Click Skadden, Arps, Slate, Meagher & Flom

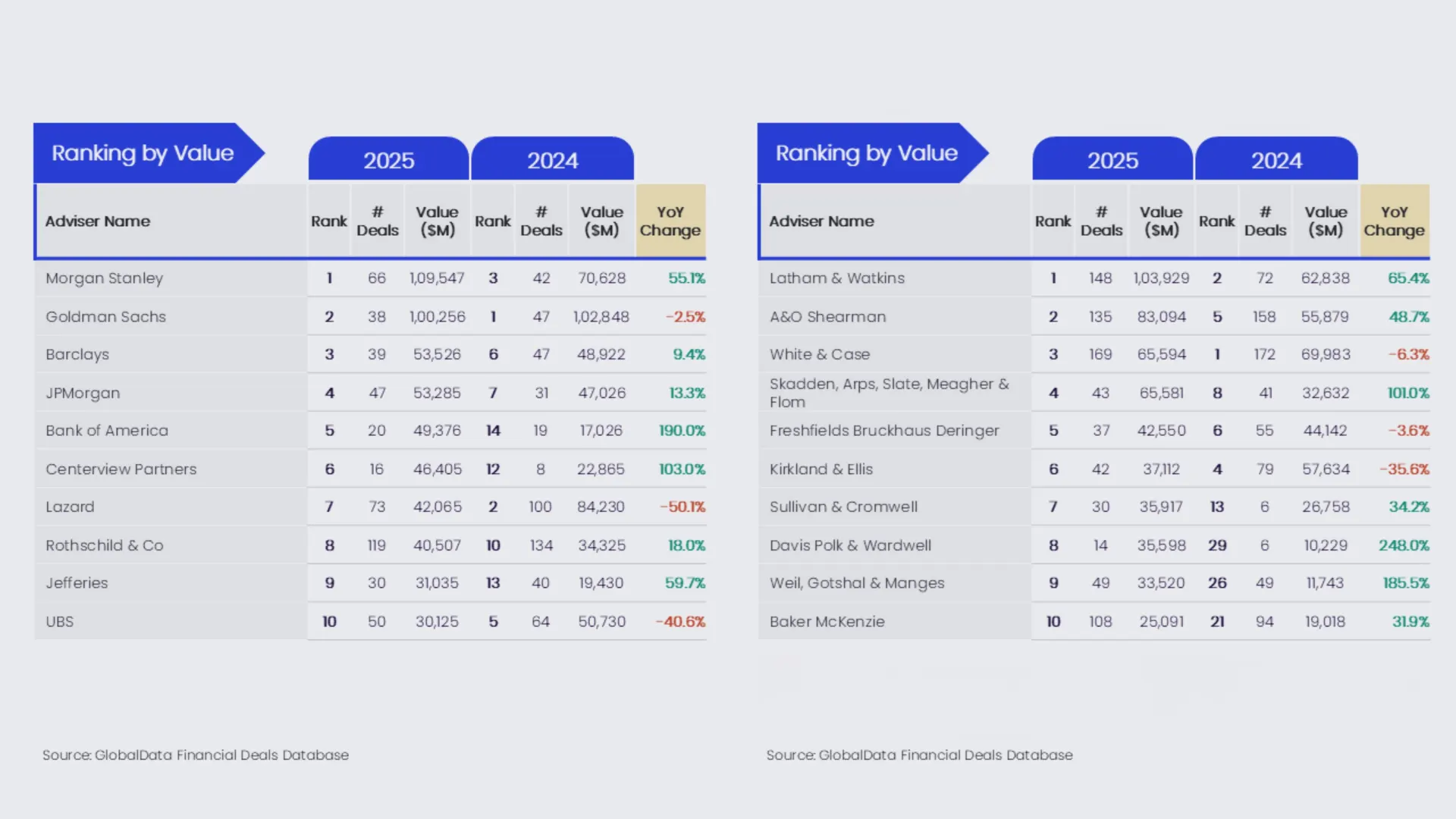click(889, 393)
